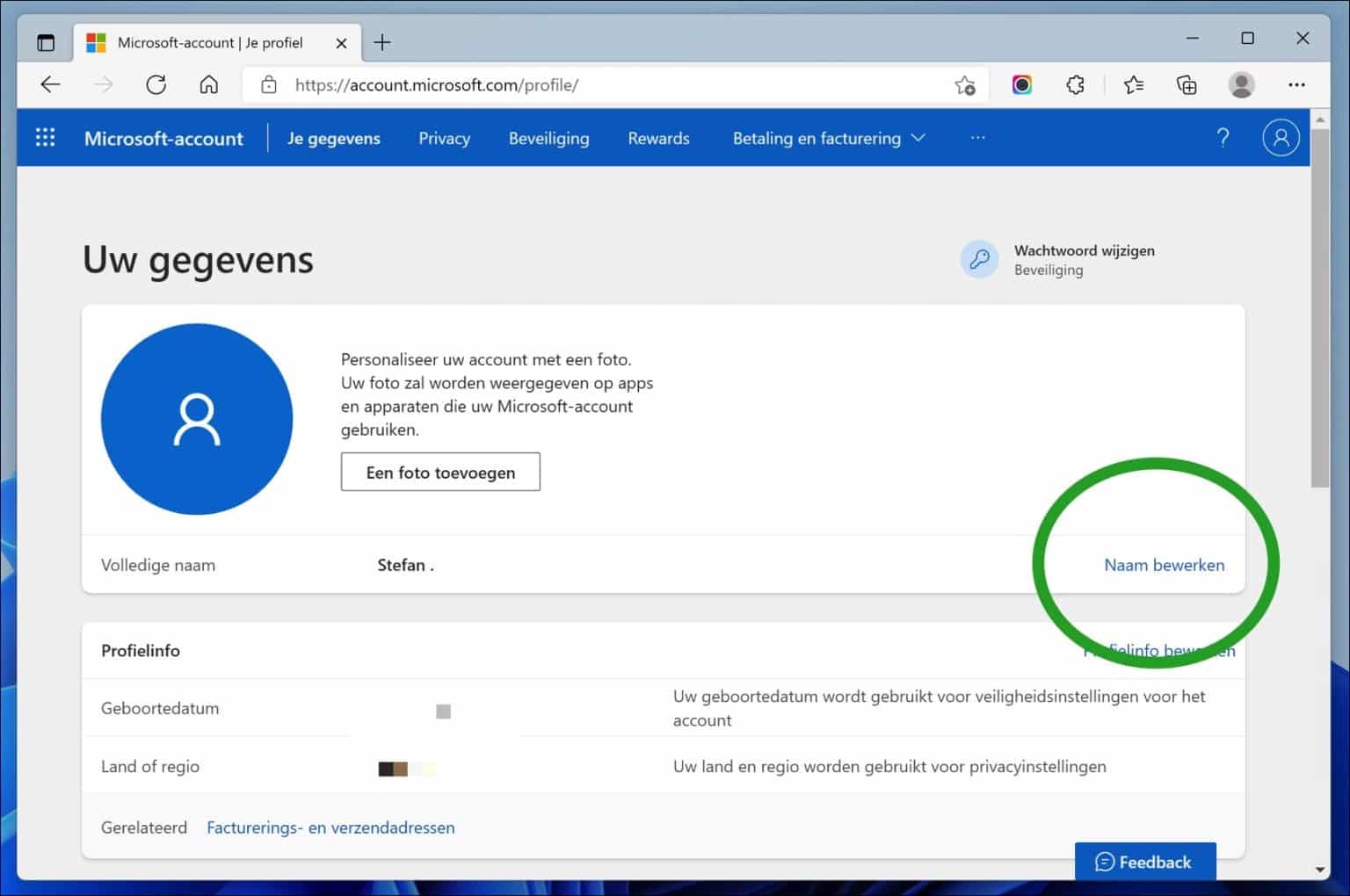1350x896 pixels.
Task: Open the Collections panel
Action: [x=1187, y=85]
